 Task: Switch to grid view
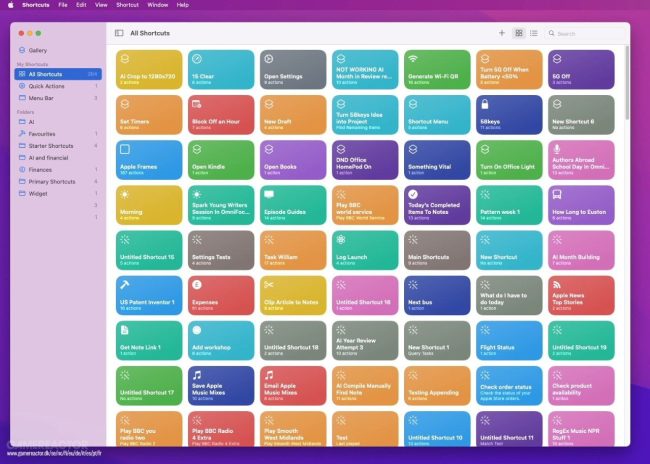pyautogui.click(x=519, y=33)
